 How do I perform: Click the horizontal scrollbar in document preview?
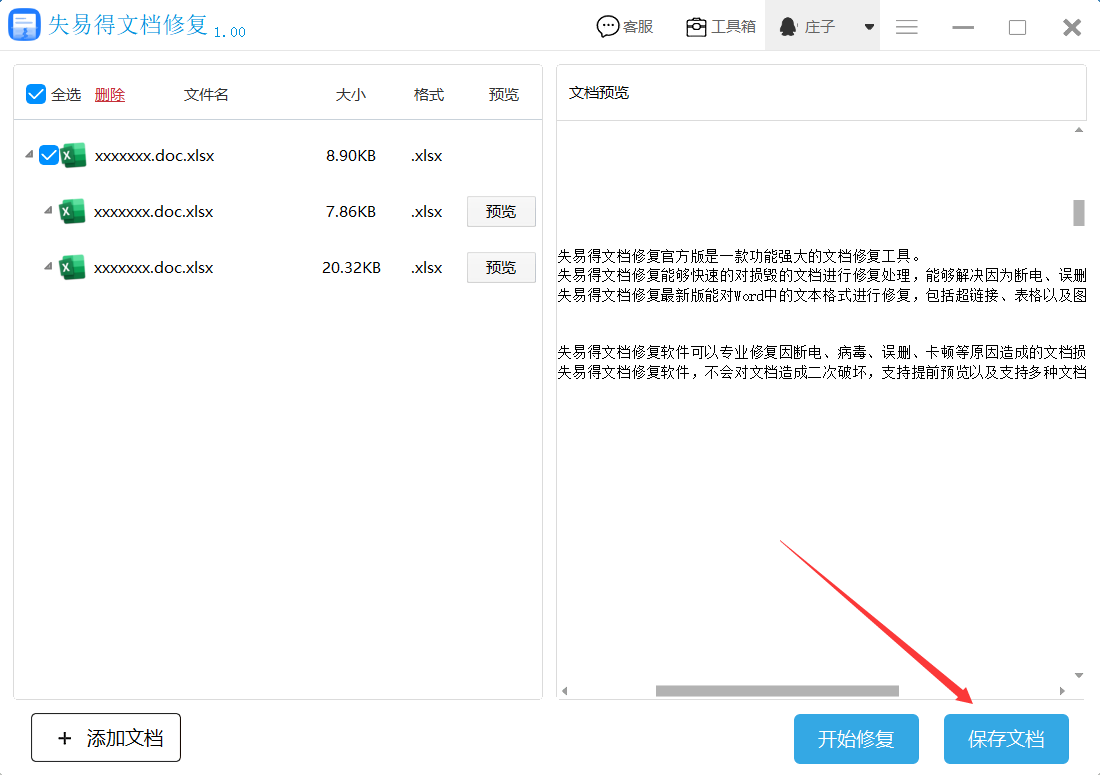pos(777,691)
